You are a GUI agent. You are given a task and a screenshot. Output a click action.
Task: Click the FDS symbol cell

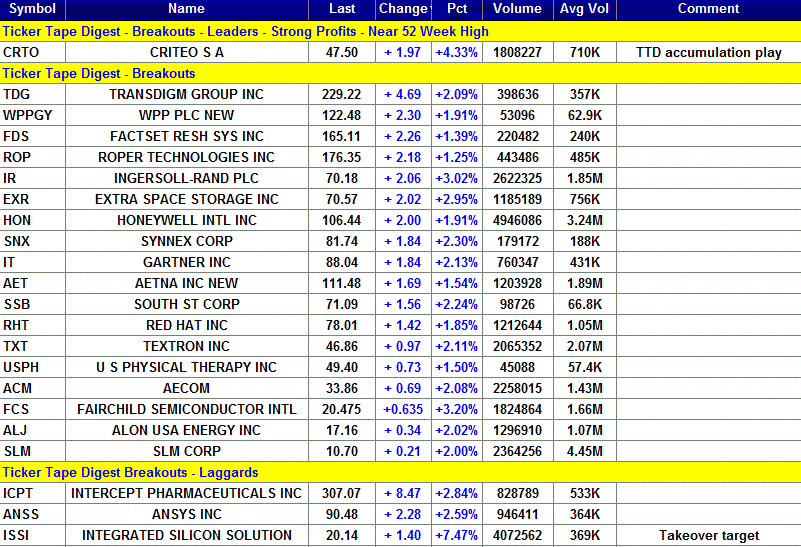[32, 136]
